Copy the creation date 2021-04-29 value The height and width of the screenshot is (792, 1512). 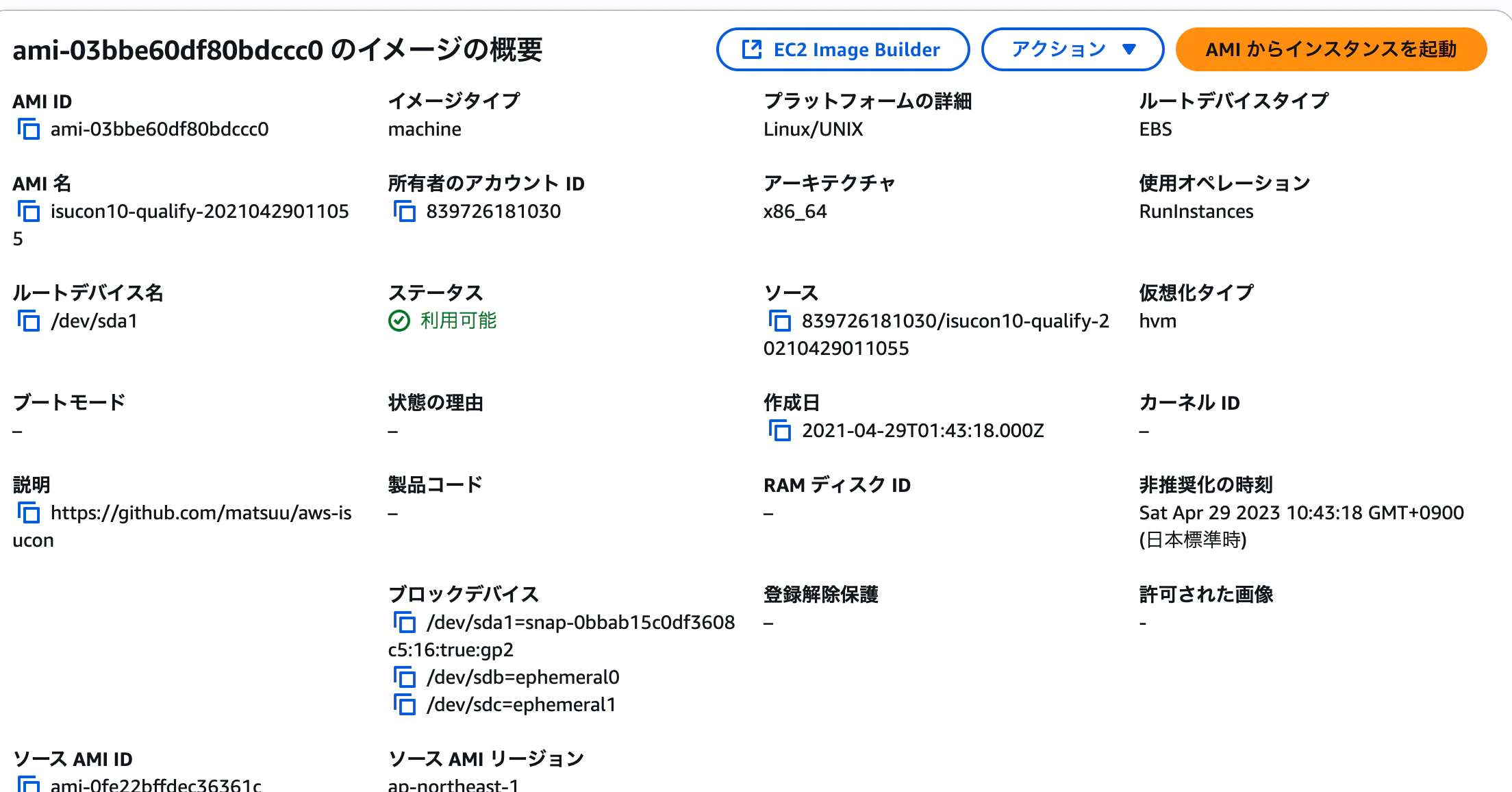click(780, 430)
